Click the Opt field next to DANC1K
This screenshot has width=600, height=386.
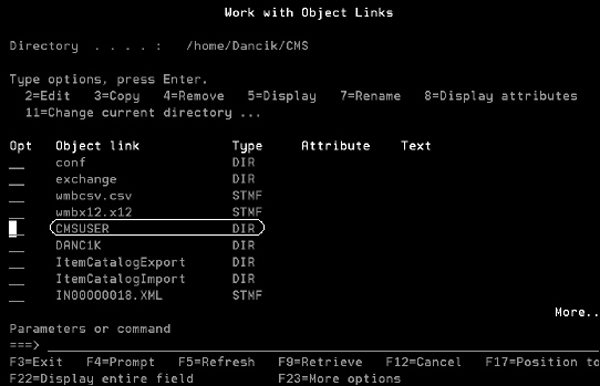pos(17,246)
